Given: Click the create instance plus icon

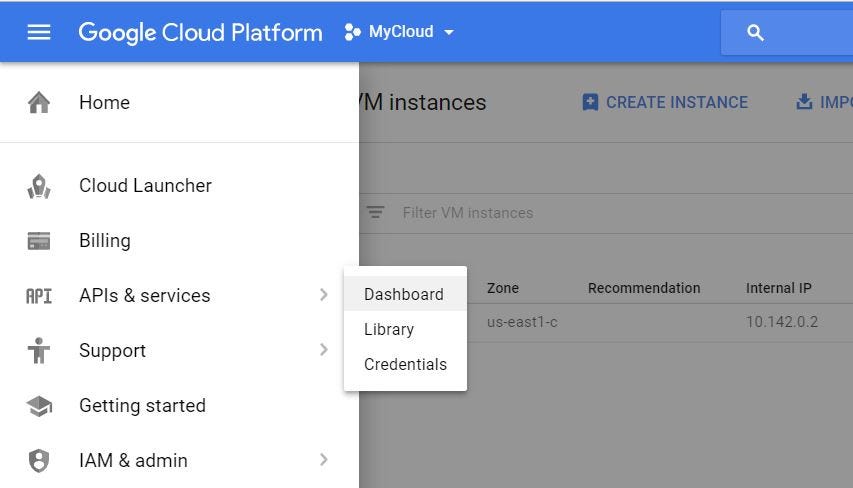Looking at the screenshot, I should click(590, 102).
